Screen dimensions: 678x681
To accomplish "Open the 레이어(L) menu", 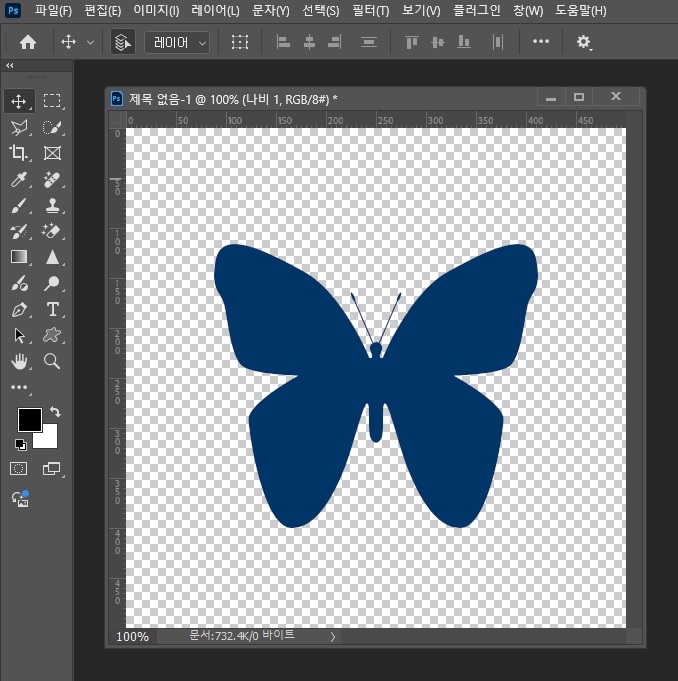I will click(215, 10).
